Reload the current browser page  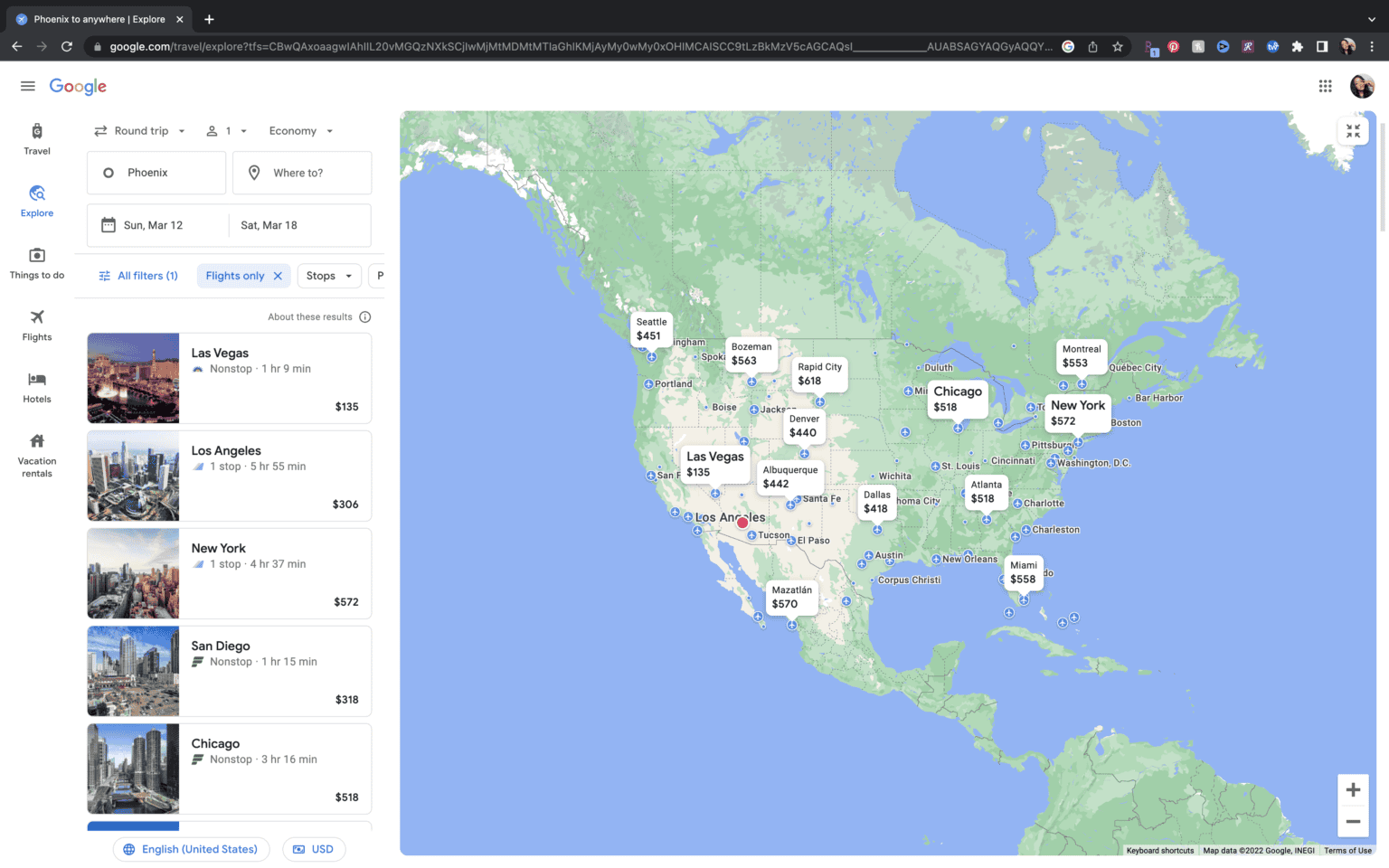[67, 46]
